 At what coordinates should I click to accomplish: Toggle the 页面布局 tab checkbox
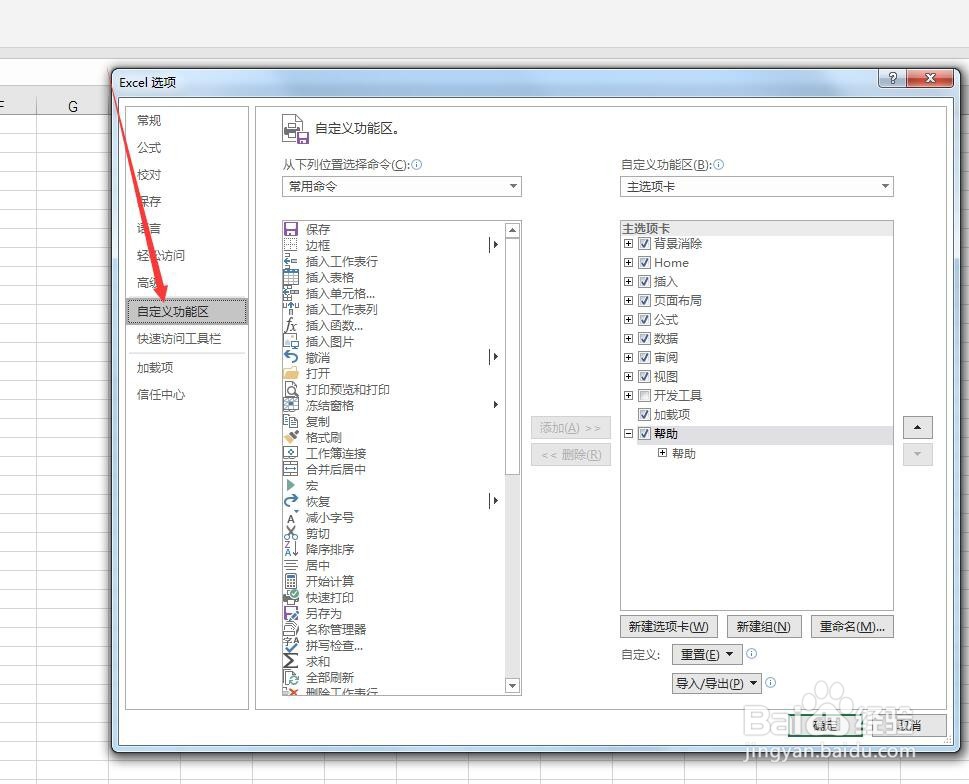pos(644,301)
